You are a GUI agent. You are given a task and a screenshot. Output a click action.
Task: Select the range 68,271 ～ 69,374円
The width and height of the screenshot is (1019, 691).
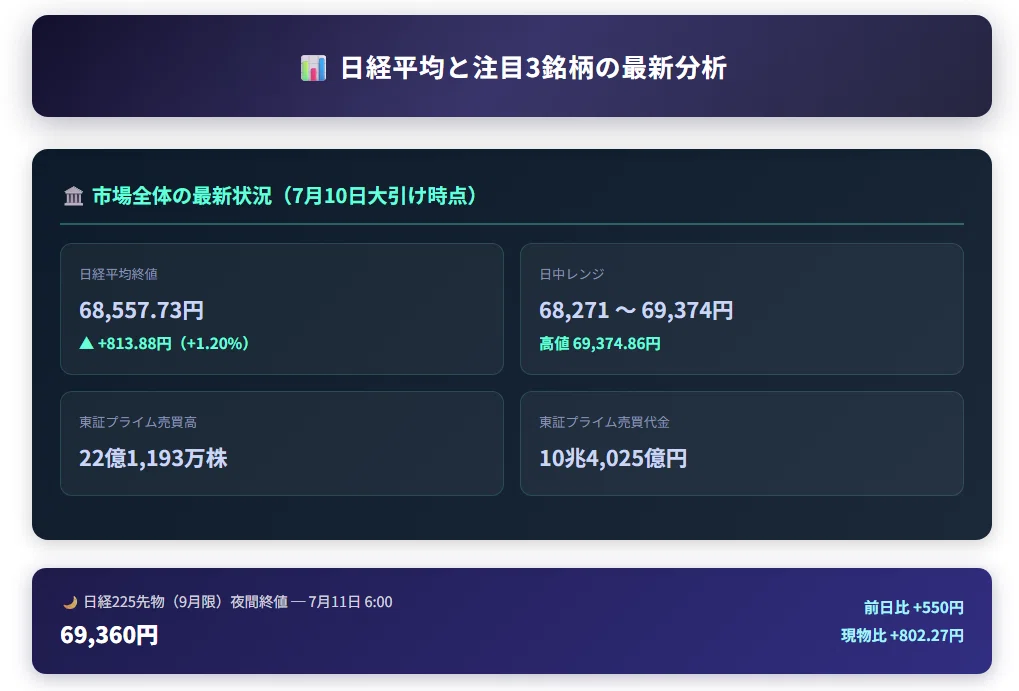coord(636,310)
